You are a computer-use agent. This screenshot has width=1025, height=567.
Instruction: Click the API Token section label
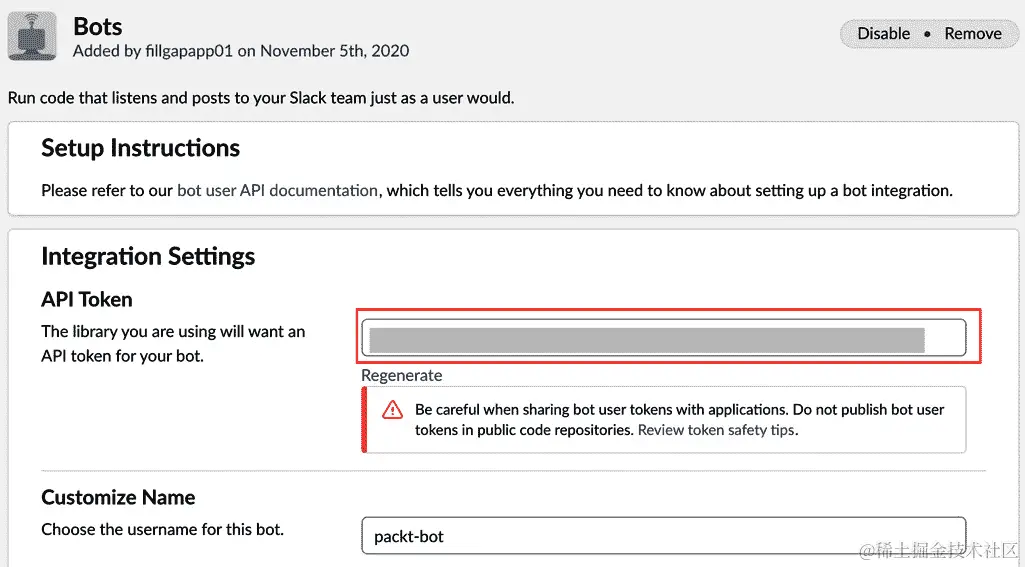point(87,299)
